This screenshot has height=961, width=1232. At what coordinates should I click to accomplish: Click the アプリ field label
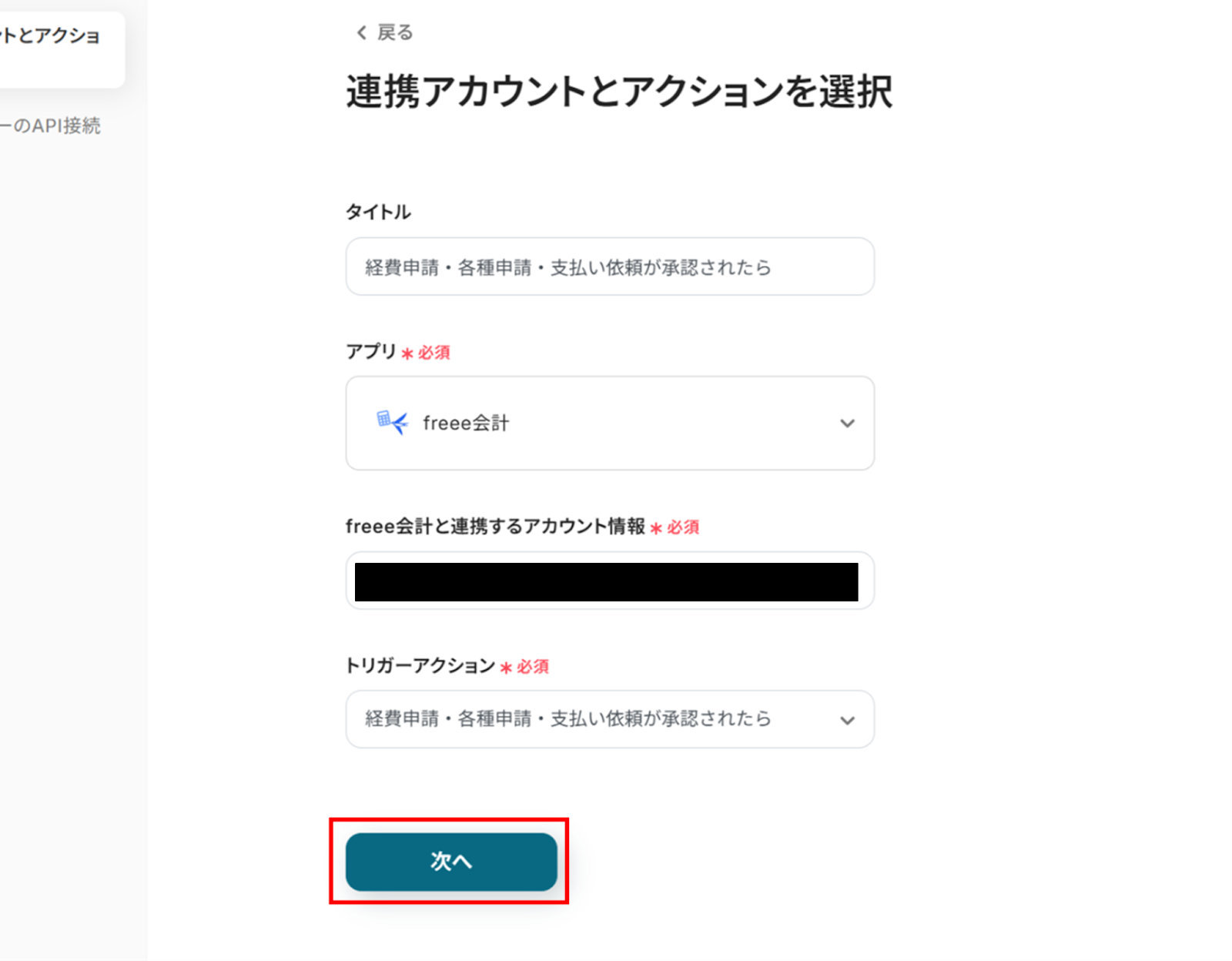point(370,352)
